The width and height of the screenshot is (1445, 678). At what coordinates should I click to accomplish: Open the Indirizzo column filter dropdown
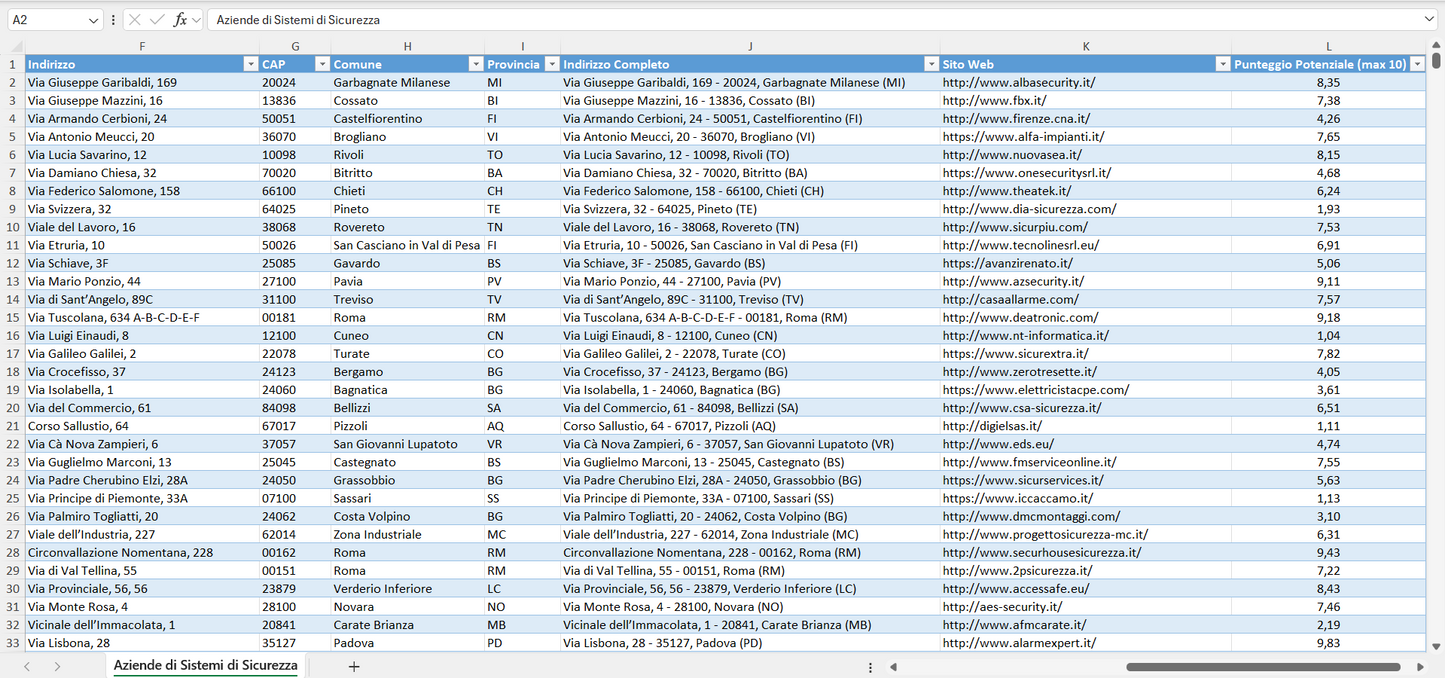(x=250, y=64)
